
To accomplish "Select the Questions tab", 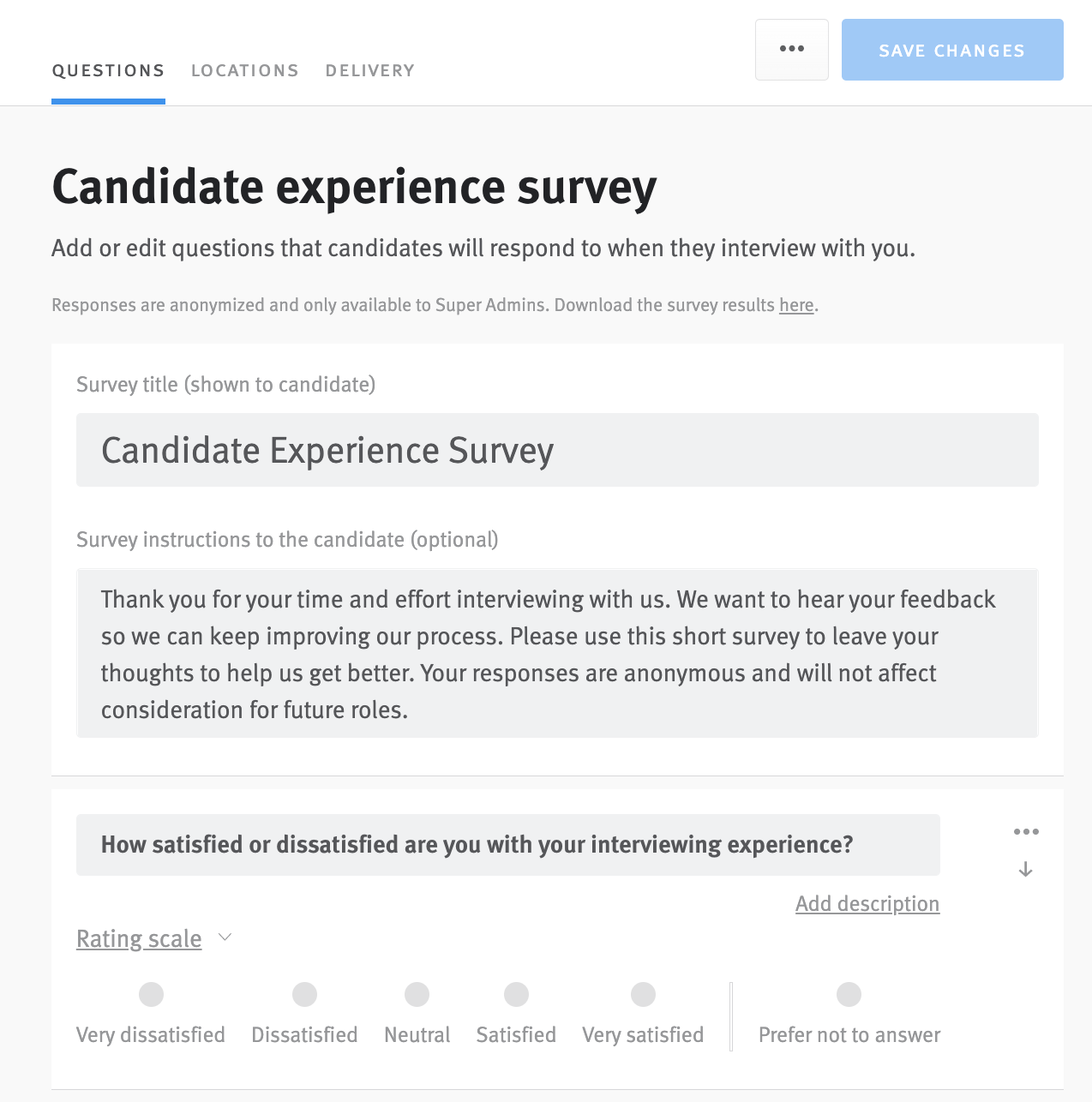I will click(x=108, y=70).
